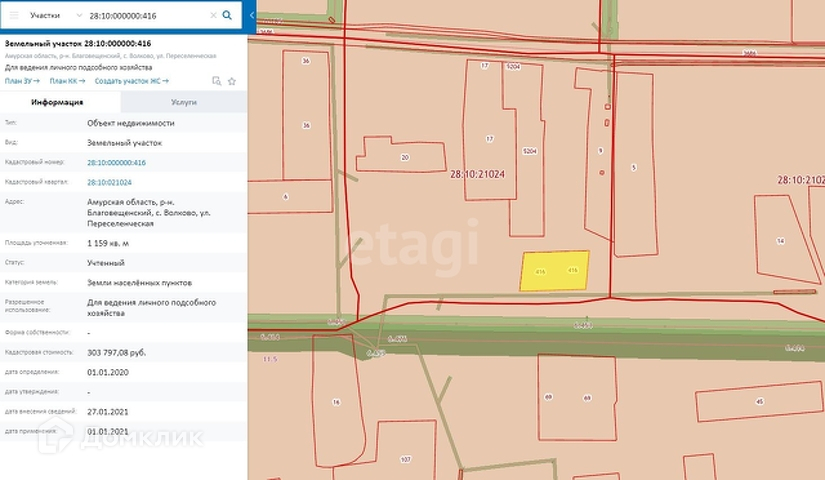Click the date 01.01.2020
The width and height of the screenshot is (825, 480).
(x=108, y=372)
